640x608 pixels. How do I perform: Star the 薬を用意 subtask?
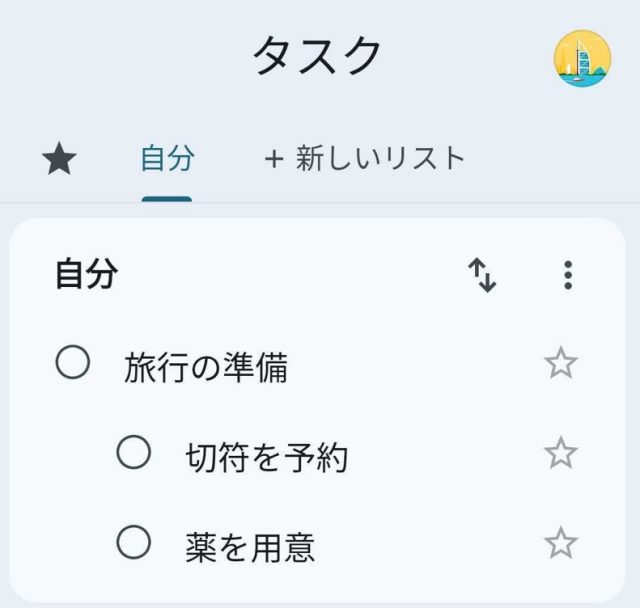point(561,544)
